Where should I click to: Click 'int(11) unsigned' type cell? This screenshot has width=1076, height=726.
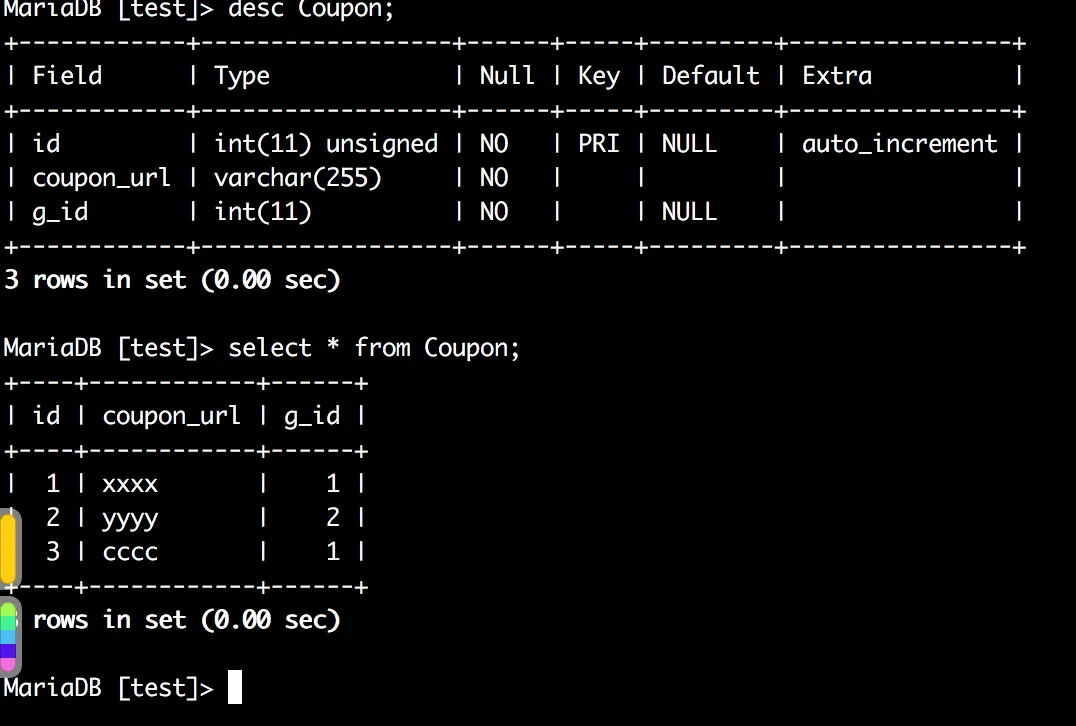coord(326,144)
